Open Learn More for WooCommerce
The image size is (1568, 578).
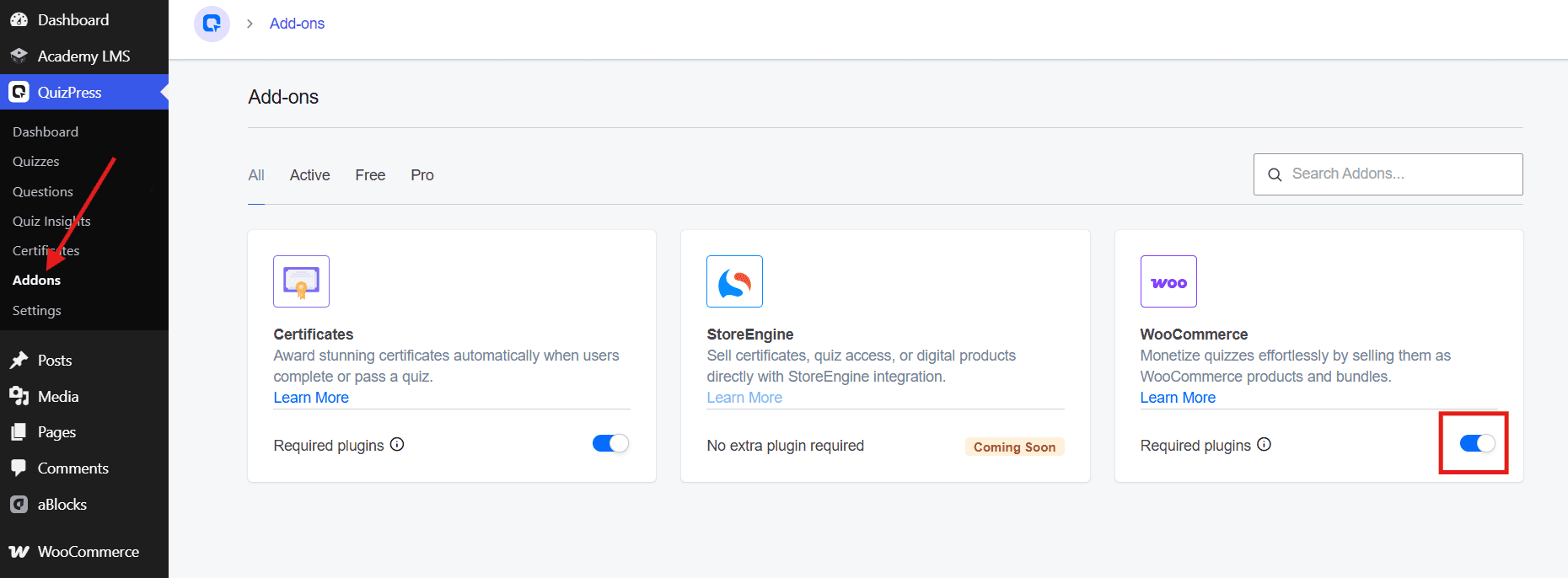1178,398
